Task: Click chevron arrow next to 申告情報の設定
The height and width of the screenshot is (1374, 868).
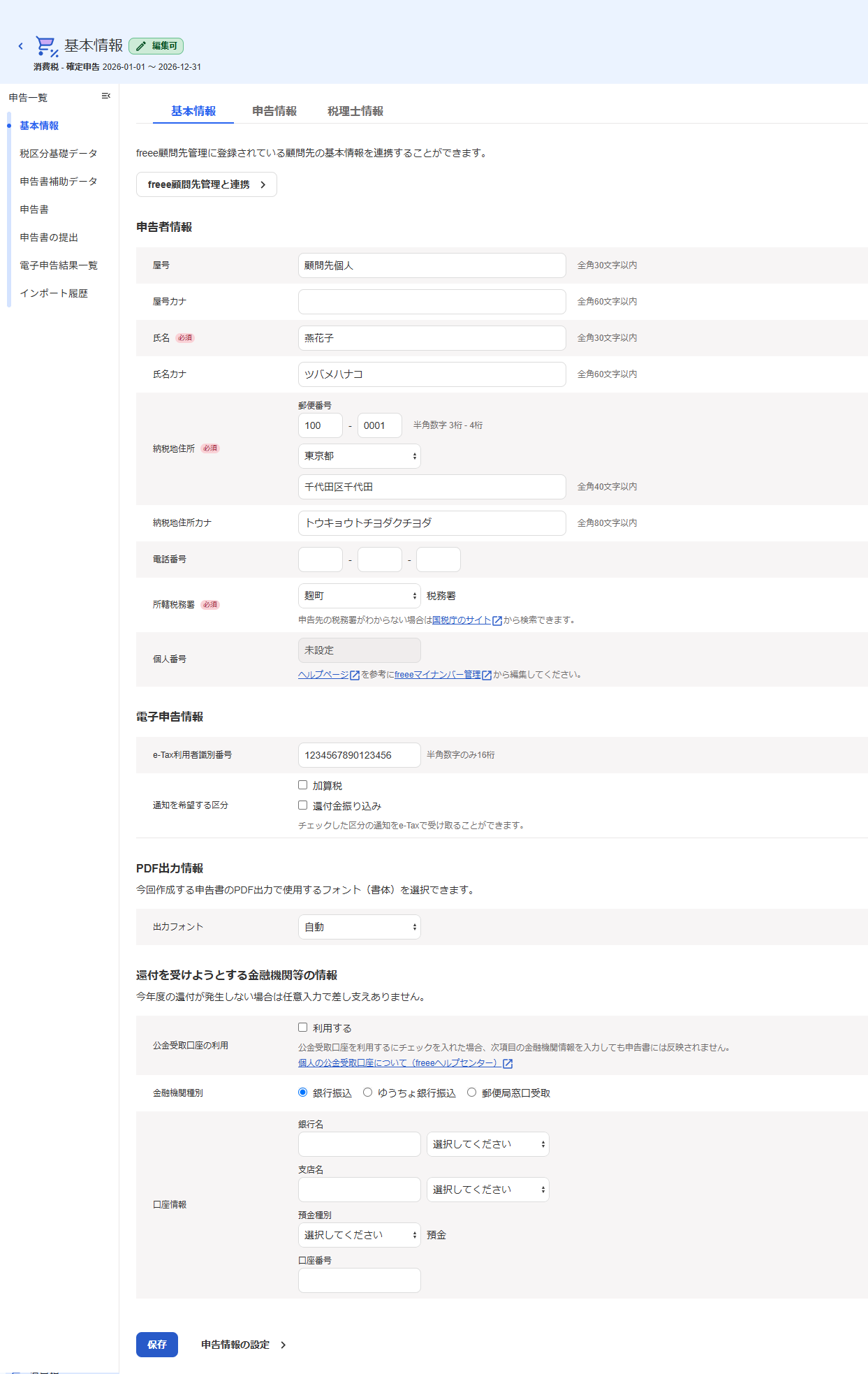Action: pyautogui.click(x=283, y=1345)
